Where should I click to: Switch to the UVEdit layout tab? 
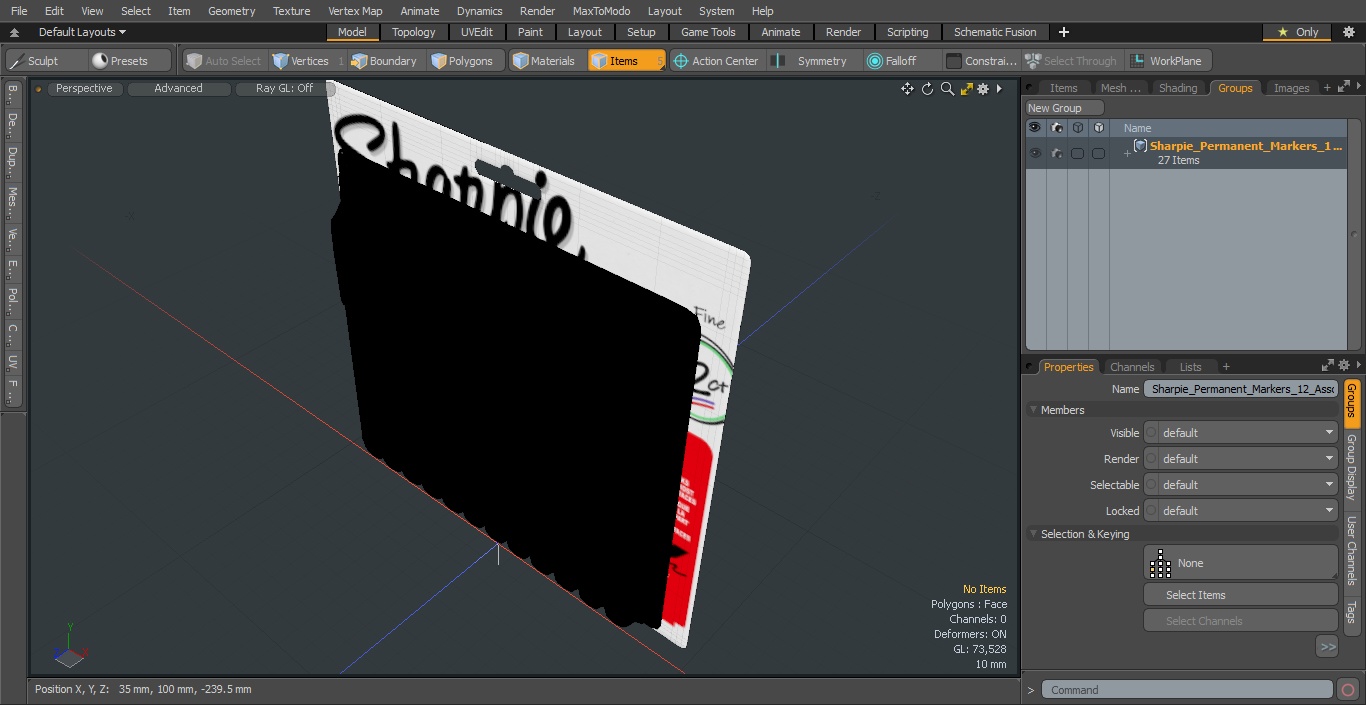[477, 32]
